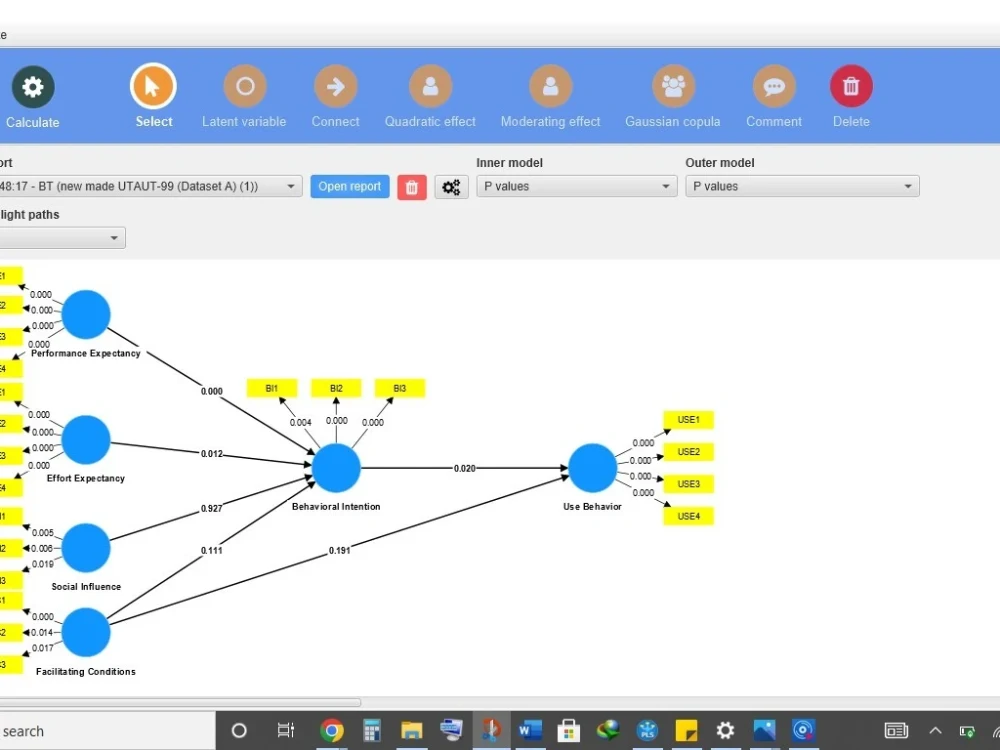Open the Inner model dropdown
This screenshot has width=1000, height=750.
577,186
